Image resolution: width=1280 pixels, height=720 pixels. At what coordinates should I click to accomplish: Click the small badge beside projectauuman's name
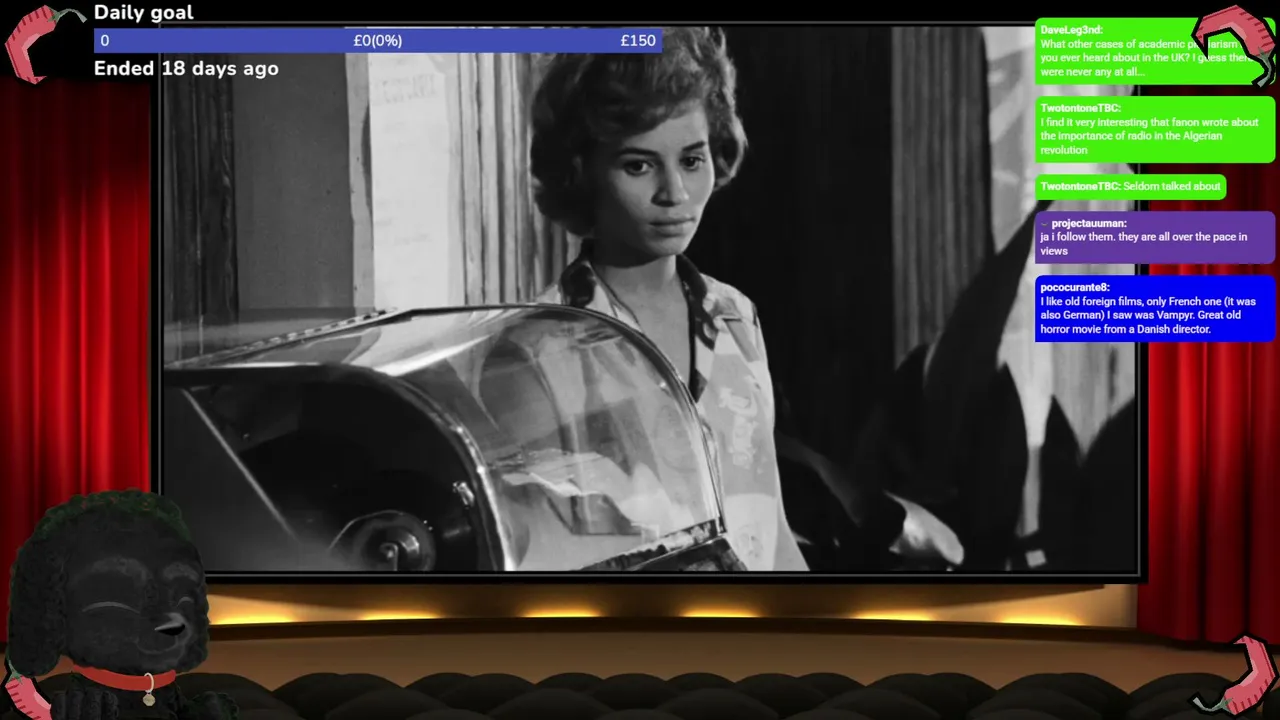click(x=1044, y=224)
